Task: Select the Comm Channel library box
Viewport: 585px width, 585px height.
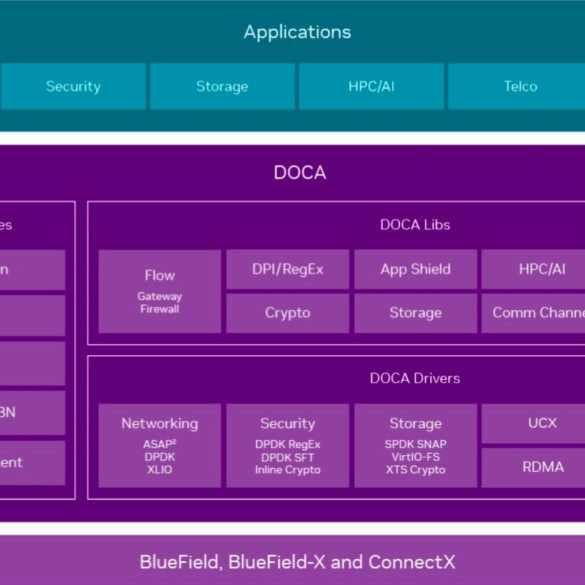Action: pos(534,313)
